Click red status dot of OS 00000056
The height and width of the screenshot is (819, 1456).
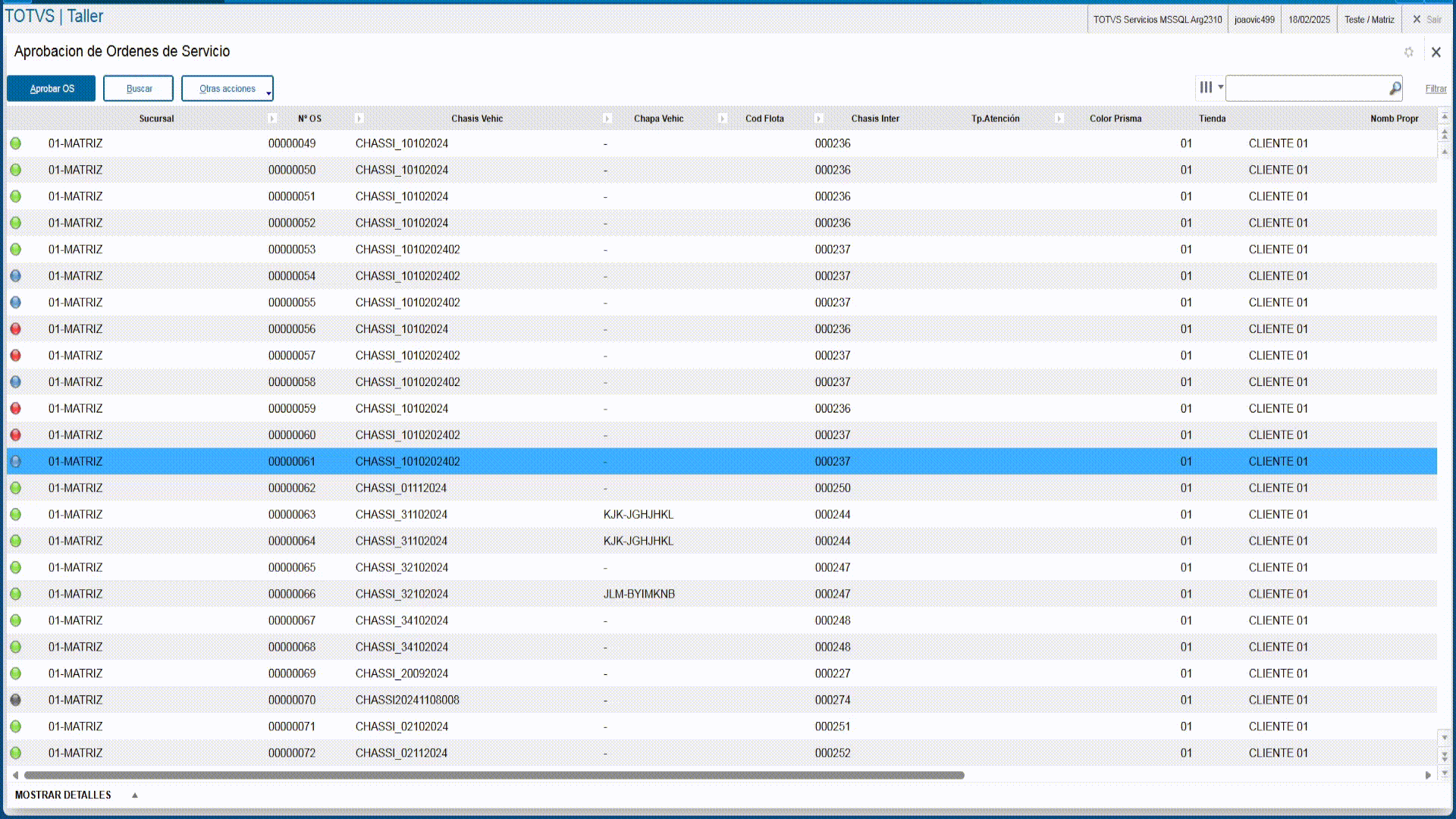coord(16,329)
